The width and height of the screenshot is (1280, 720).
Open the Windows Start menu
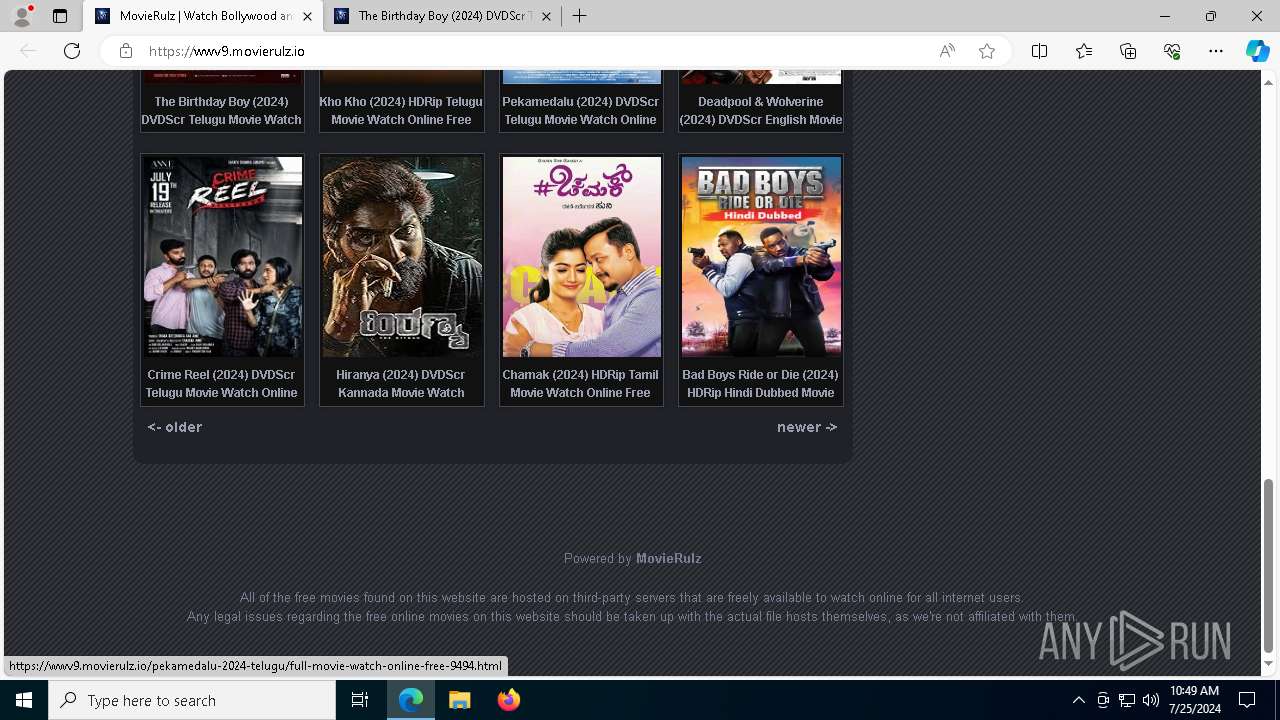tap(24, 700)
